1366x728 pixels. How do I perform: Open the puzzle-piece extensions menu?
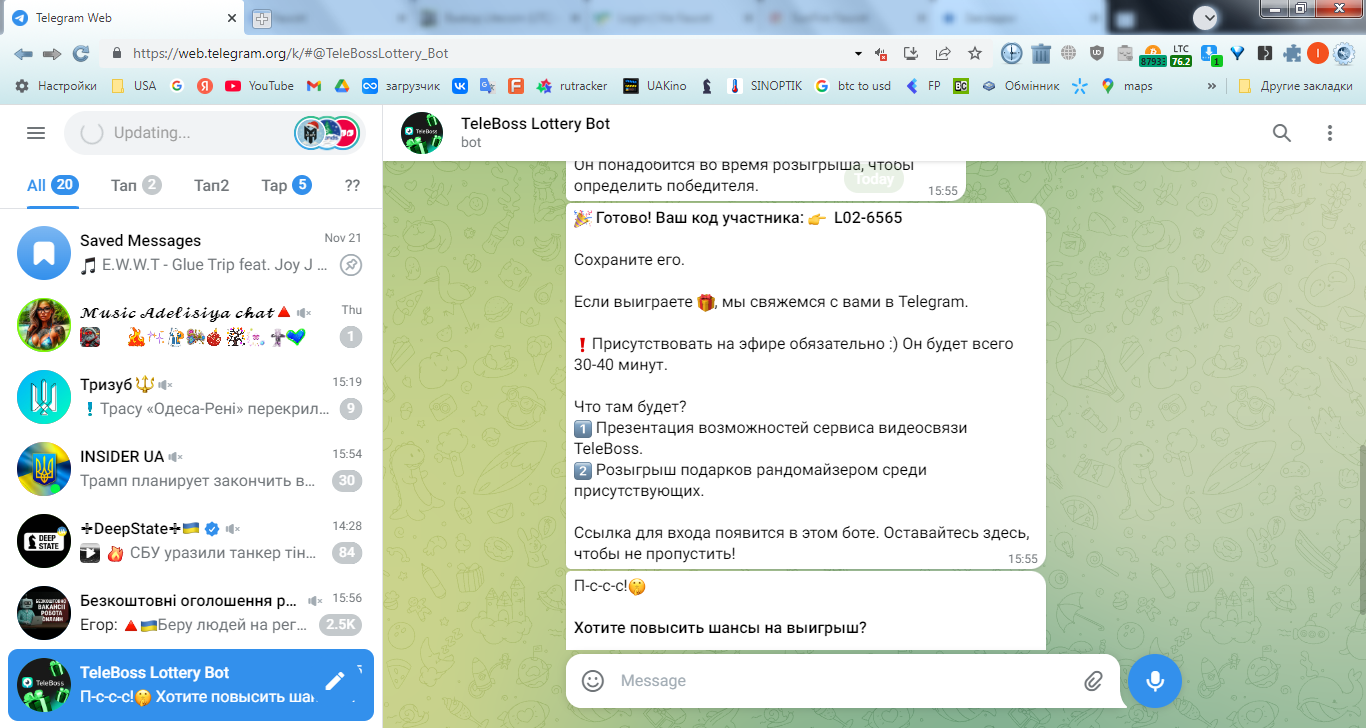[x=1293, y=54]
